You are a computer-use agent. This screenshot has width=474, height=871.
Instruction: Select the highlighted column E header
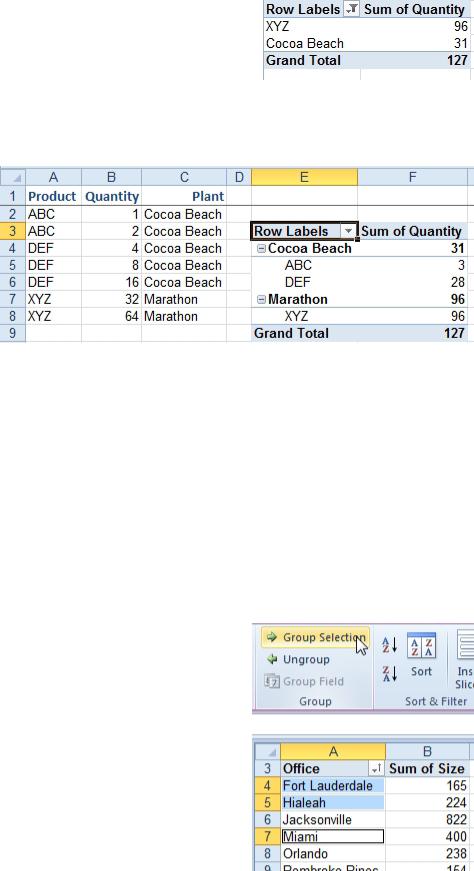point(305,177)
